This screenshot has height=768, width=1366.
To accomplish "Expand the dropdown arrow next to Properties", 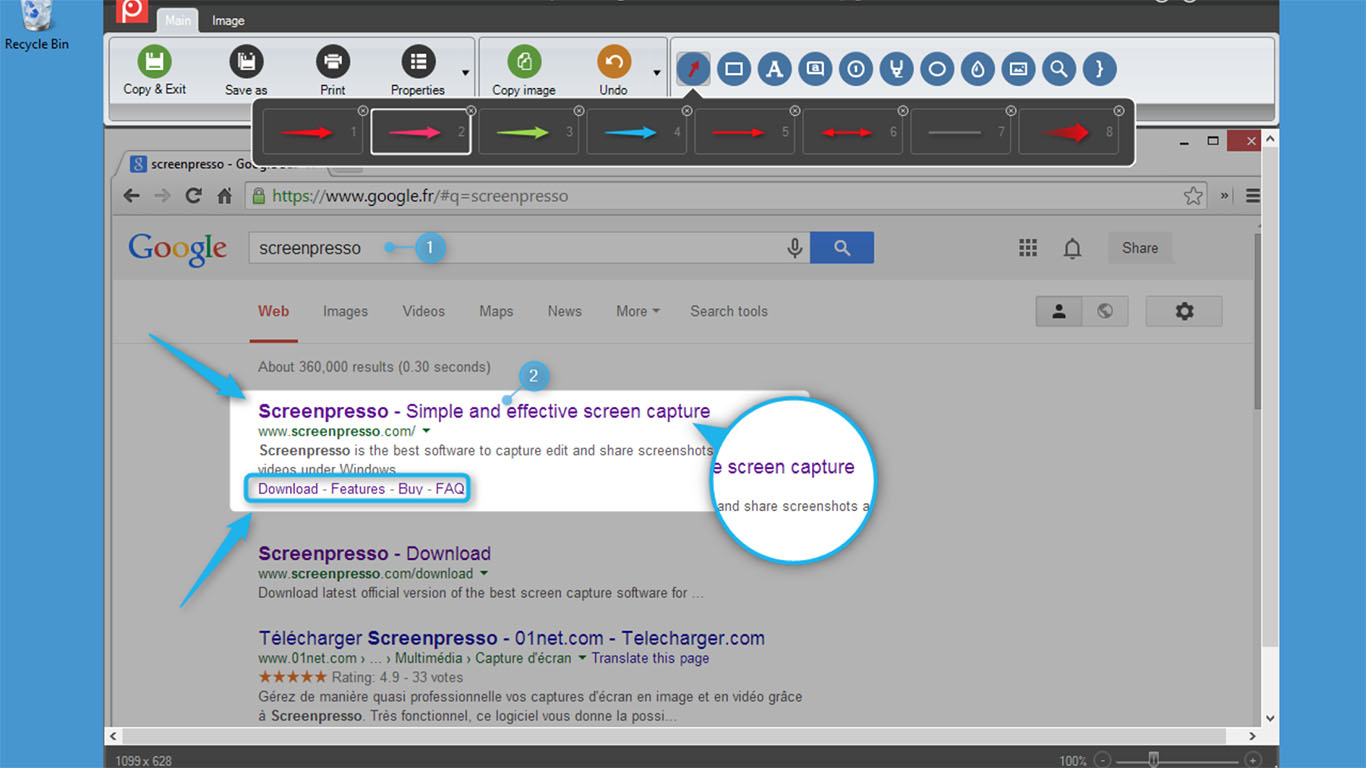I will click(x=465, y=72).
